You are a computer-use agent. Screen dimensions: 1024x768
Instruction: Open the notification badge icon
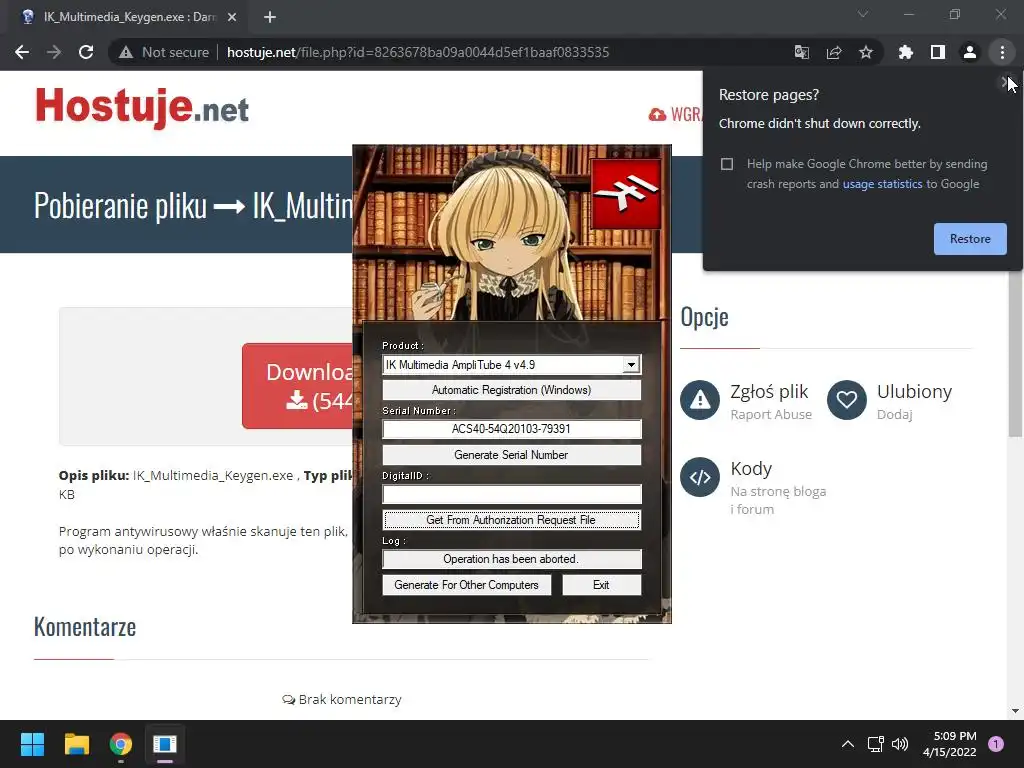996,743
